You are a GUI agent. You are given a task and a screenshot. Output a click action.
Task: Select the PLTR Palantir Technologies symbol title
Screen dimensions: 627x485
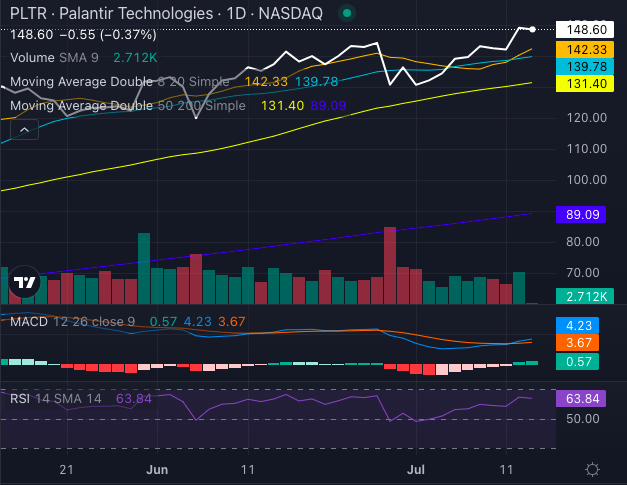tap(166, 14)
